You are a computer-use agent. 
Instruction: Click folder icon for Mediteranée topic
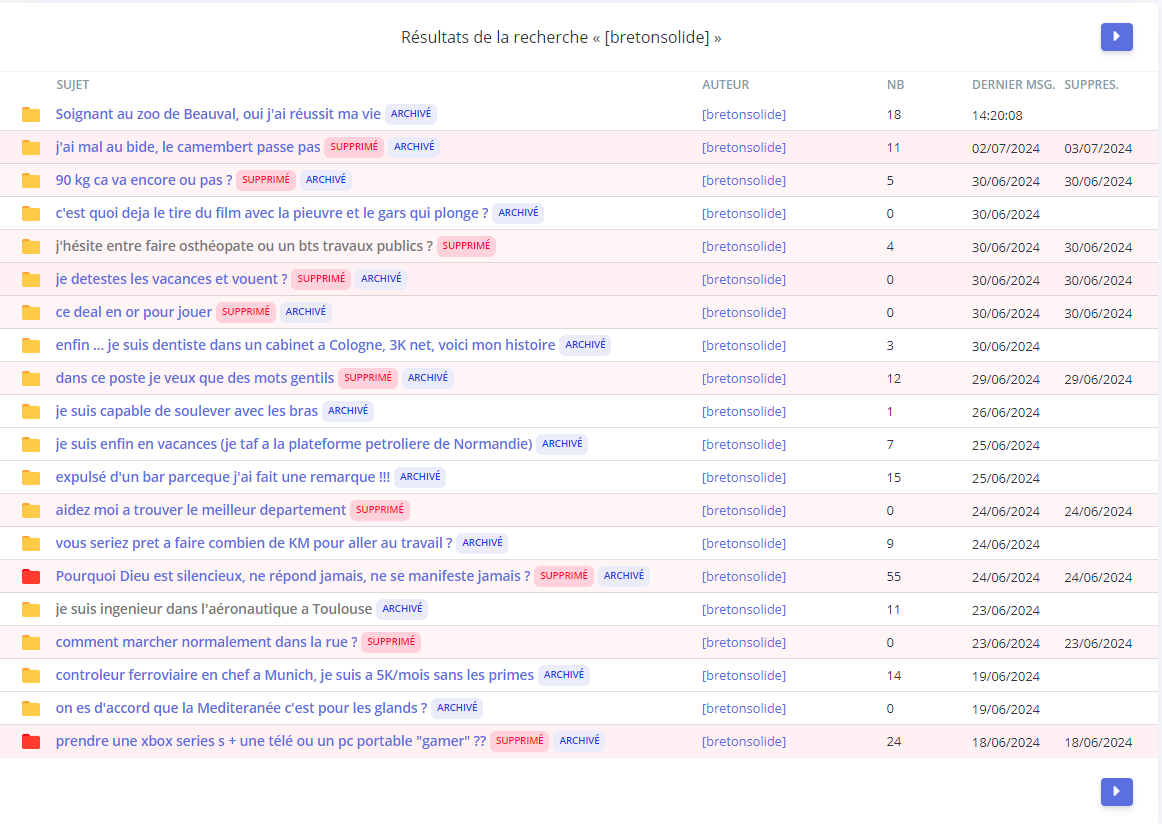31,708
